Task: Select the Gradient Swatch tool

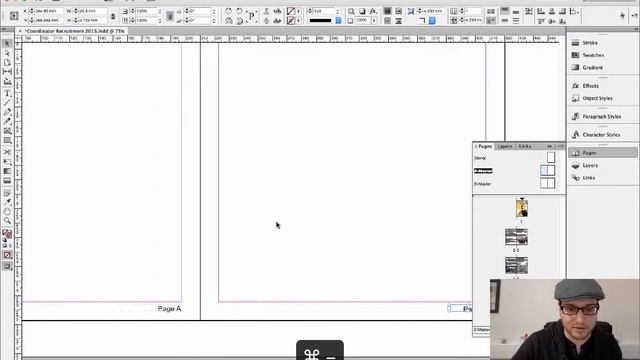Action: point(7,171)
